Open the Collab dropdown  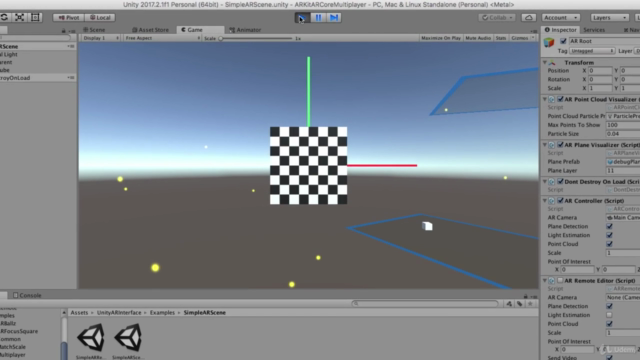point(497,18)
